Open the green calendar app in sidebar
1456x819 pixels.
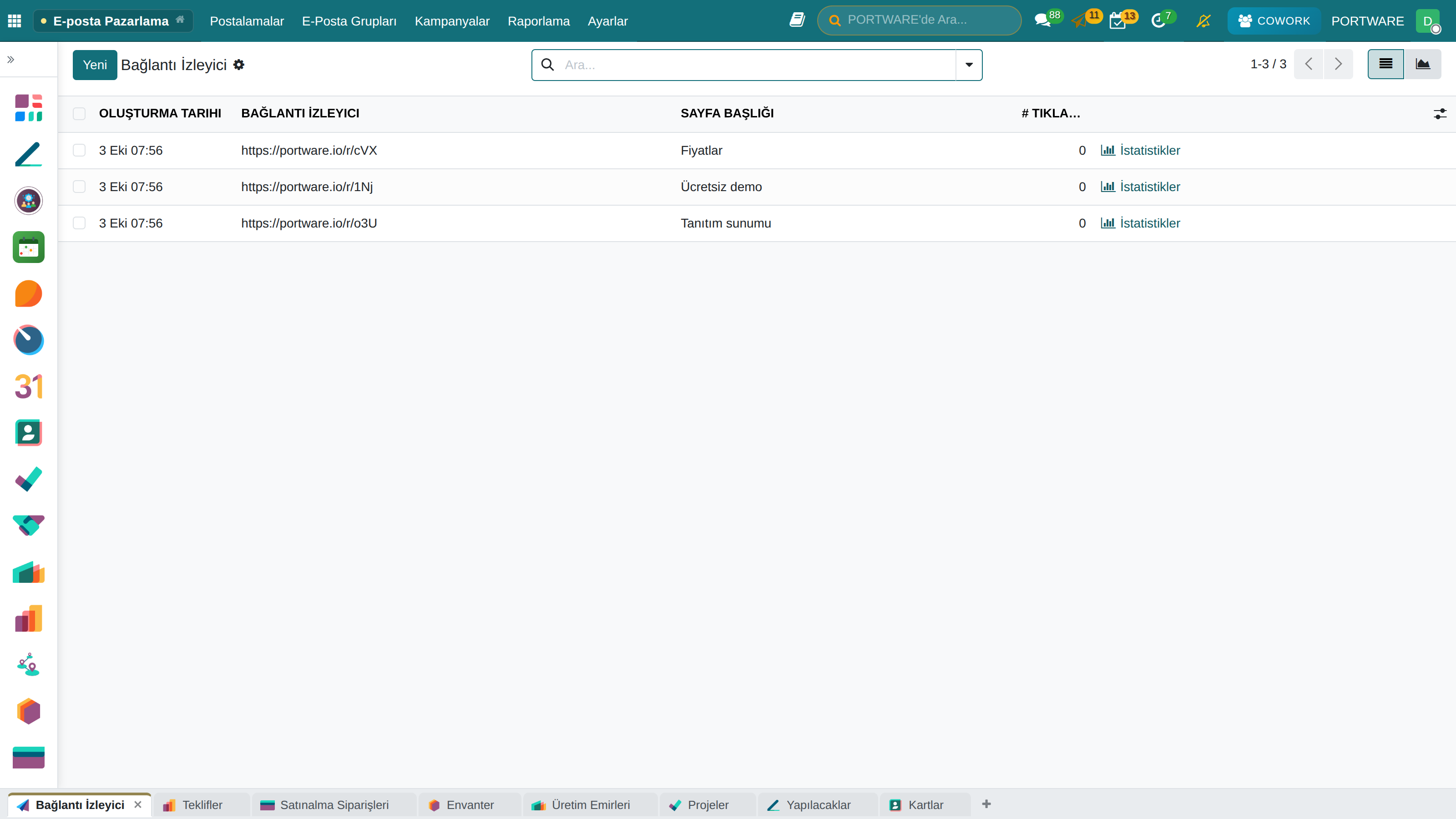point(28,247)
